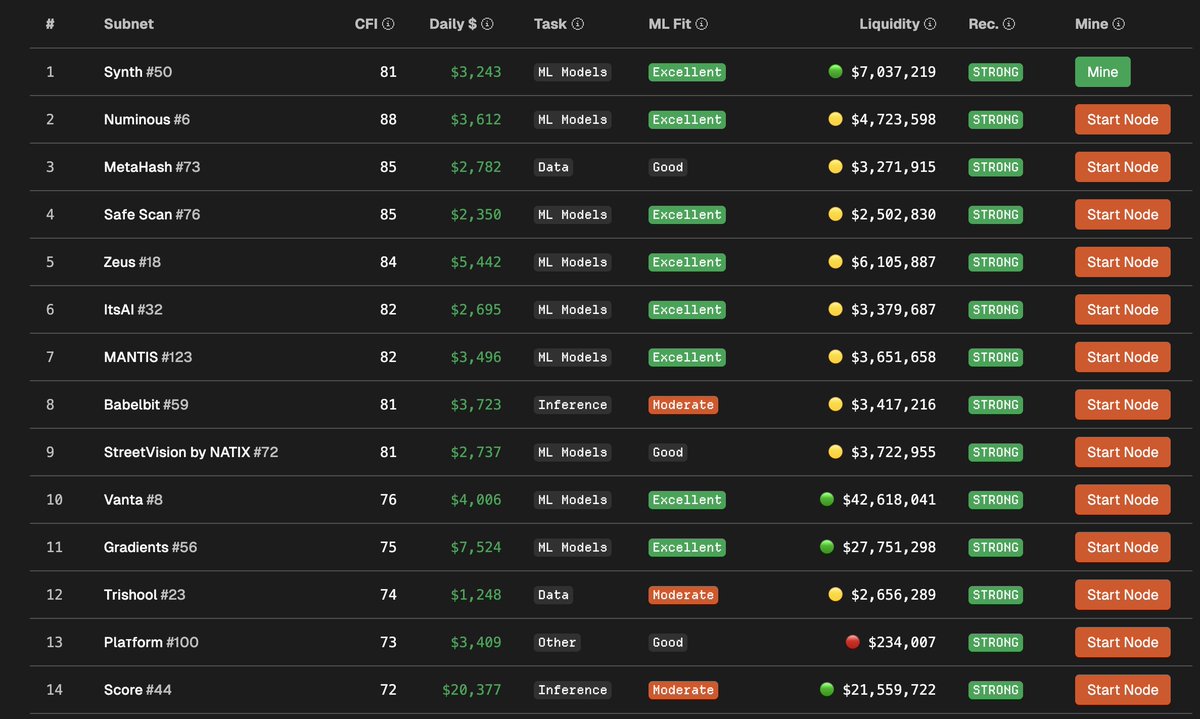Click the Good badge in StreetVision row
The height and width of the screenshot is (719, 1200).
(x=668, y=452)
